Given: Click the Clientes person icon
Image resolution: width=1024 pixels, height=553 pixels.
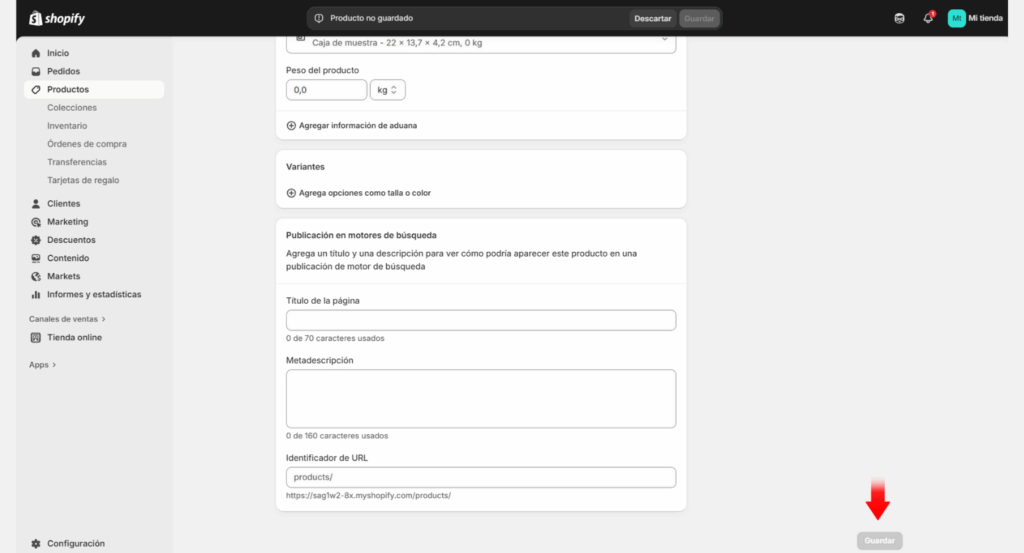Looking at the screenshot, I should 37,204.
